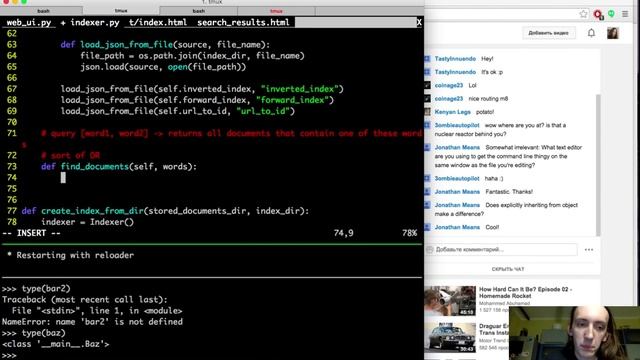Click Kenyan Legs username in chat
The image size is (640, 360).
tap(452, 112)
